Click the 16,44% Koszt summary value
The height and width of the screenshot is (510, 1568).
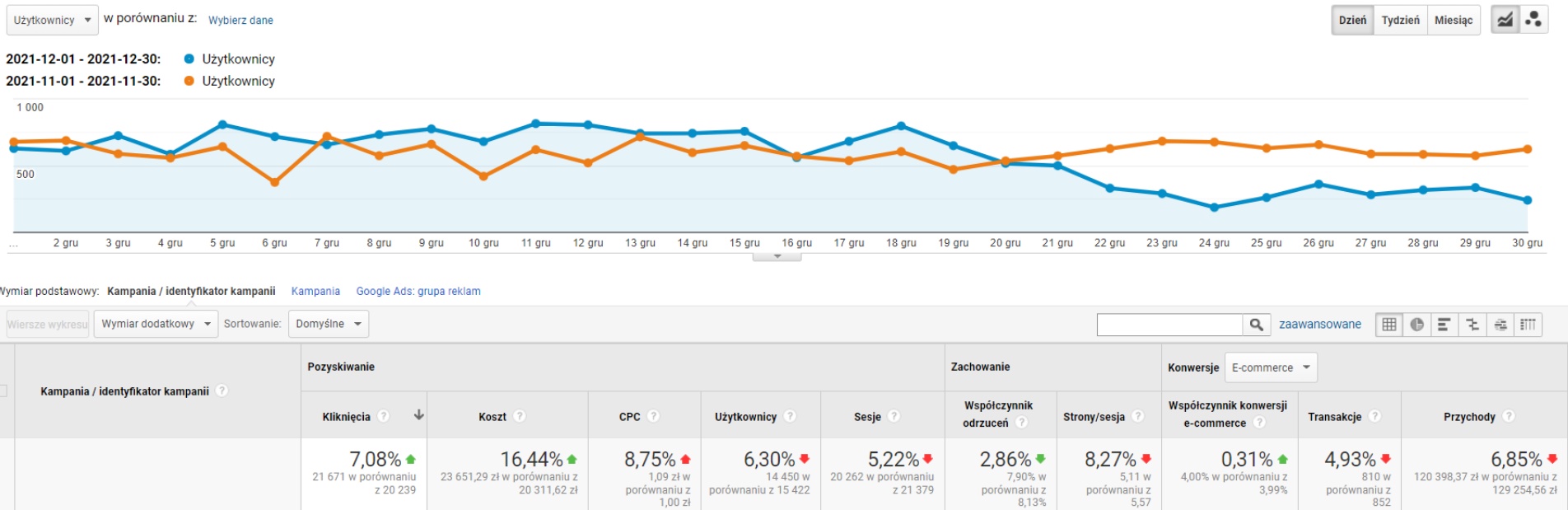pos(531,459)
